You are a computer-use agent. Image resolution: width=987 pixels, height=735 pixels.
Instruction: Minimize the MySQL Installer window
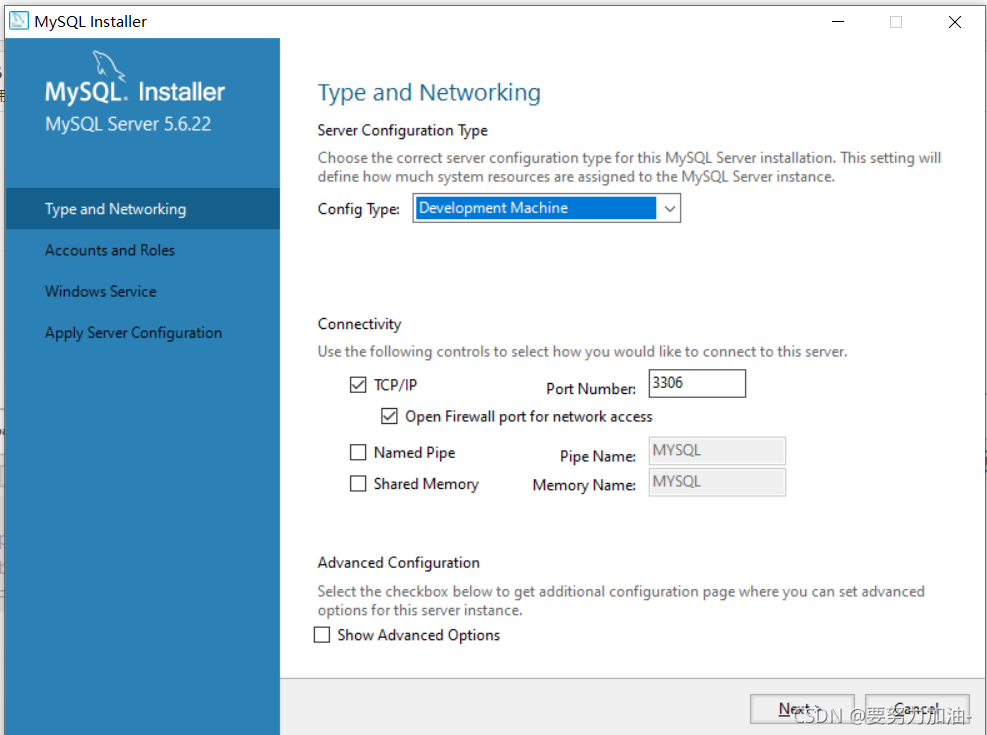tap(838, 22)
